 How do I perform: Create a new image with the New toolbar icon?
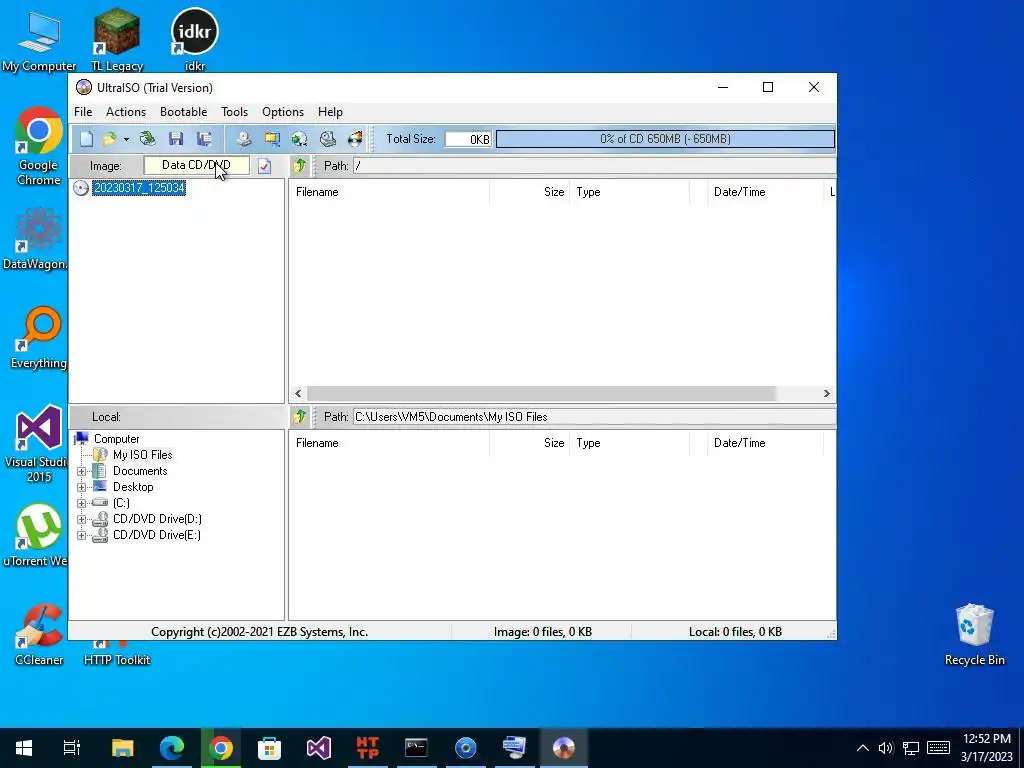86,138
